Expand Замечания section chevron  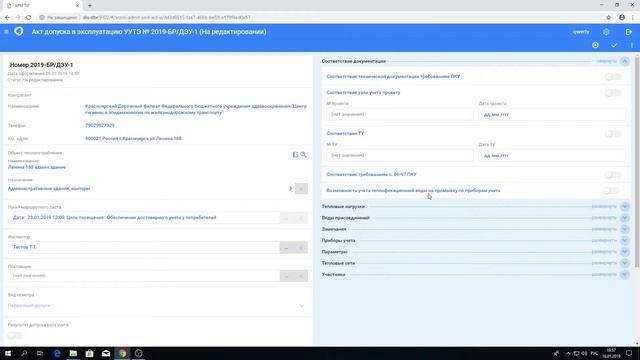point(625,229)
